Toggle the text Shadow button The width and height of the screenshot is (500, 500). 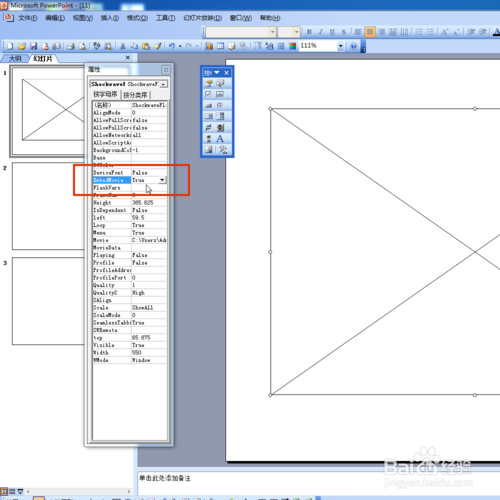click(x=343, y=32)
